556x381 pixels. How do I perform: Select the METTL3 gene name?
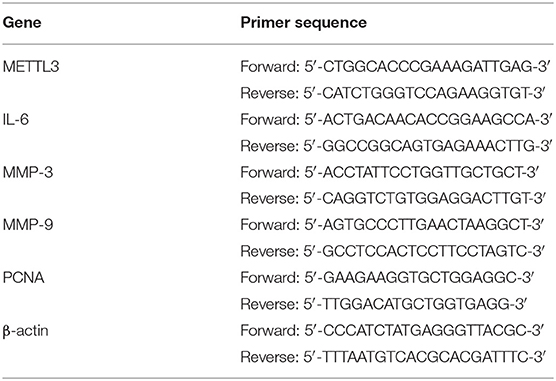point(31,66)
